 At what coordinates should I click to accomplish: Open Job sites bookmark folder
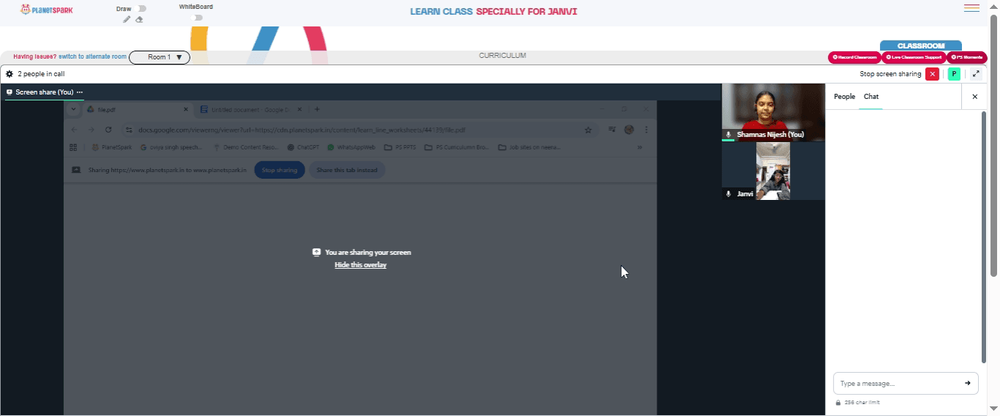[x=529, y=147]
